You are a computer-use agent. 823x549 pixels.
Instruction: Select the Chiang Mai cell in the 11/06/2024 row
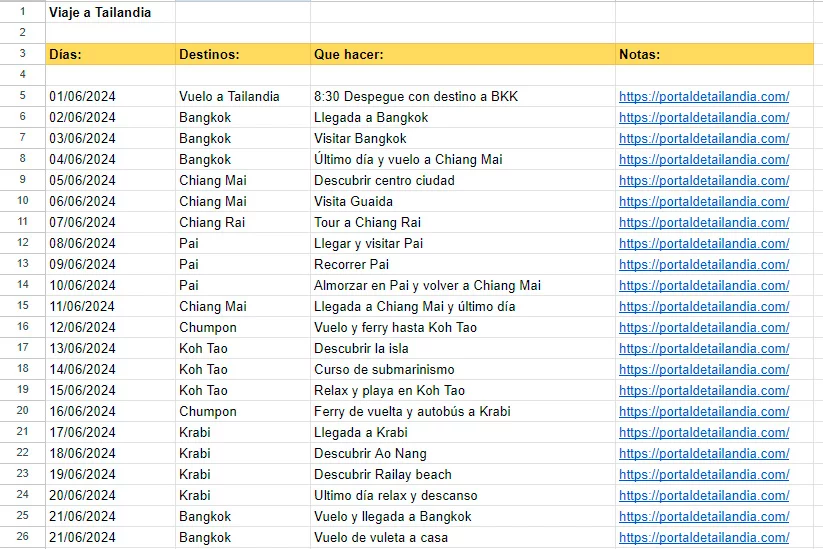[x=242, y=307]
